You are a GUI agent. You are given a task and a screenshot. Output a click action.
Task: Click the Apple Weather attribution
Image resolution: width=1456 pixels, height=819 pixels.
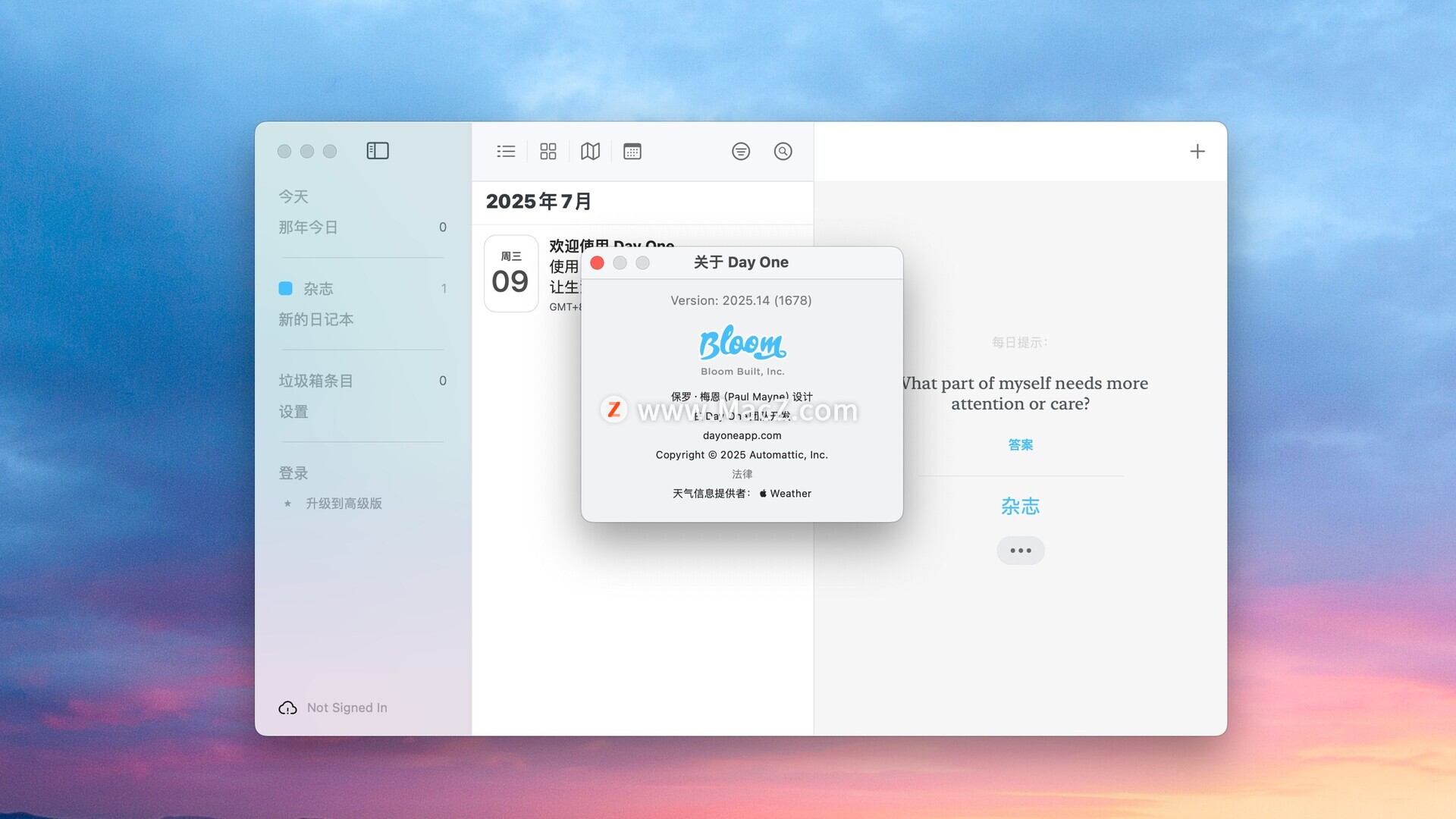pos(786,494)
